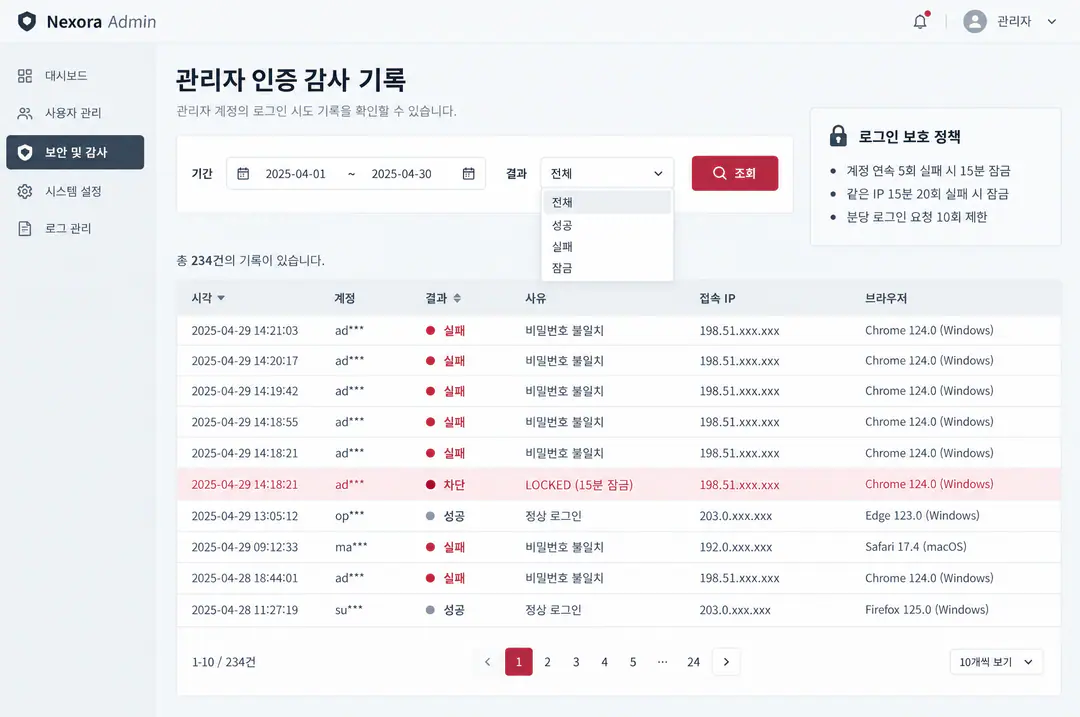Jump to last page 24
This screenshot has width=1080, height=717.
click(693, 662)
